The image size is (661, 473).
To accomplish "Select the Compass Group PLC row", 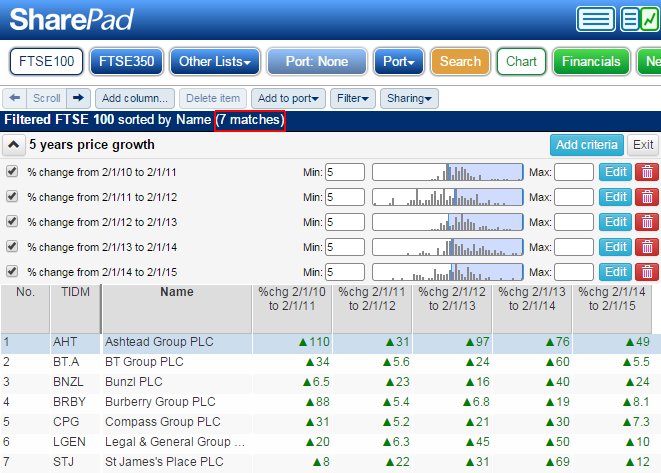I will click(330, 422).
